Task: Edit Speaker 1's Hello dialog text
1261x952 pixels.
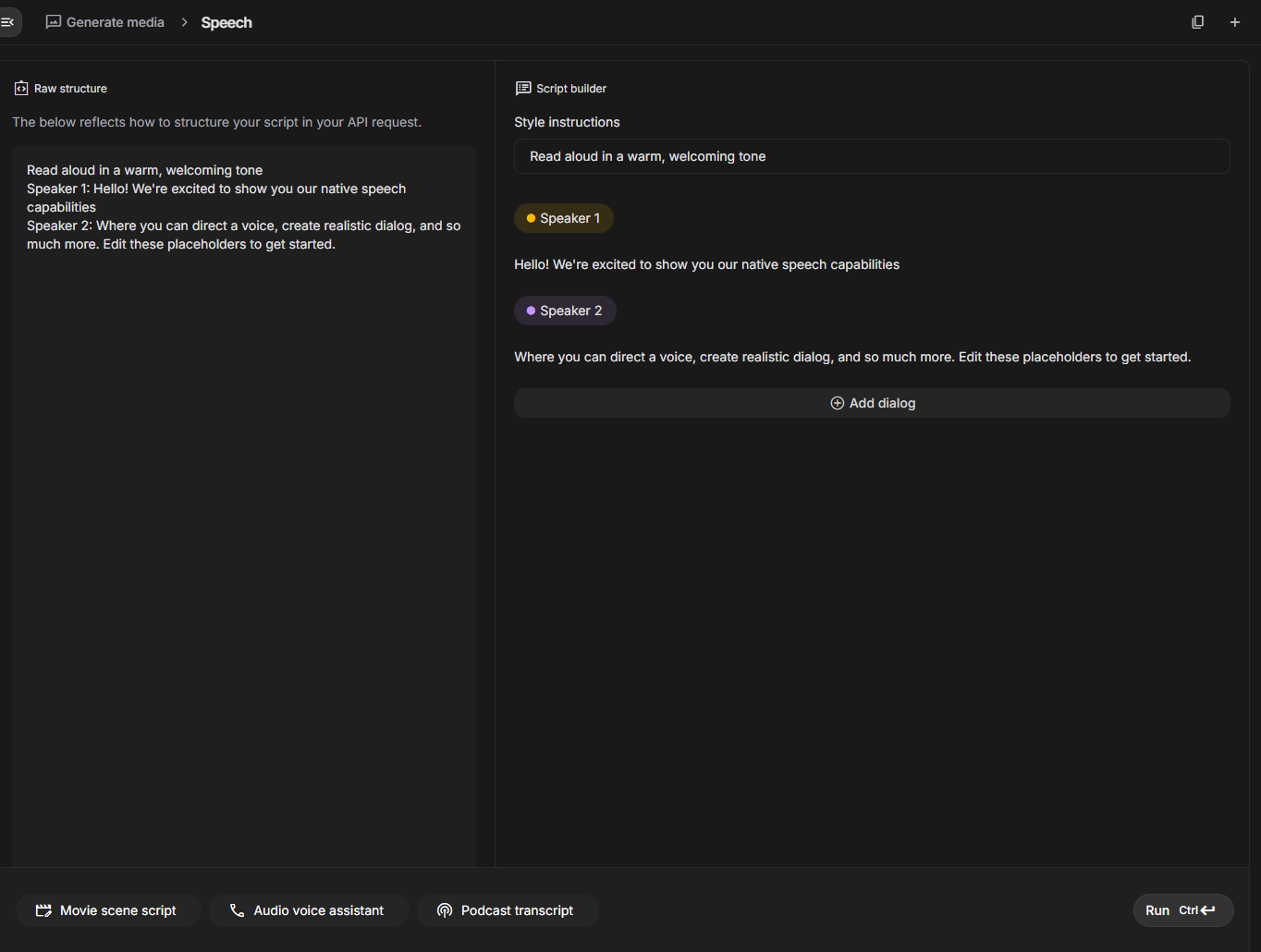Action: 706,264
